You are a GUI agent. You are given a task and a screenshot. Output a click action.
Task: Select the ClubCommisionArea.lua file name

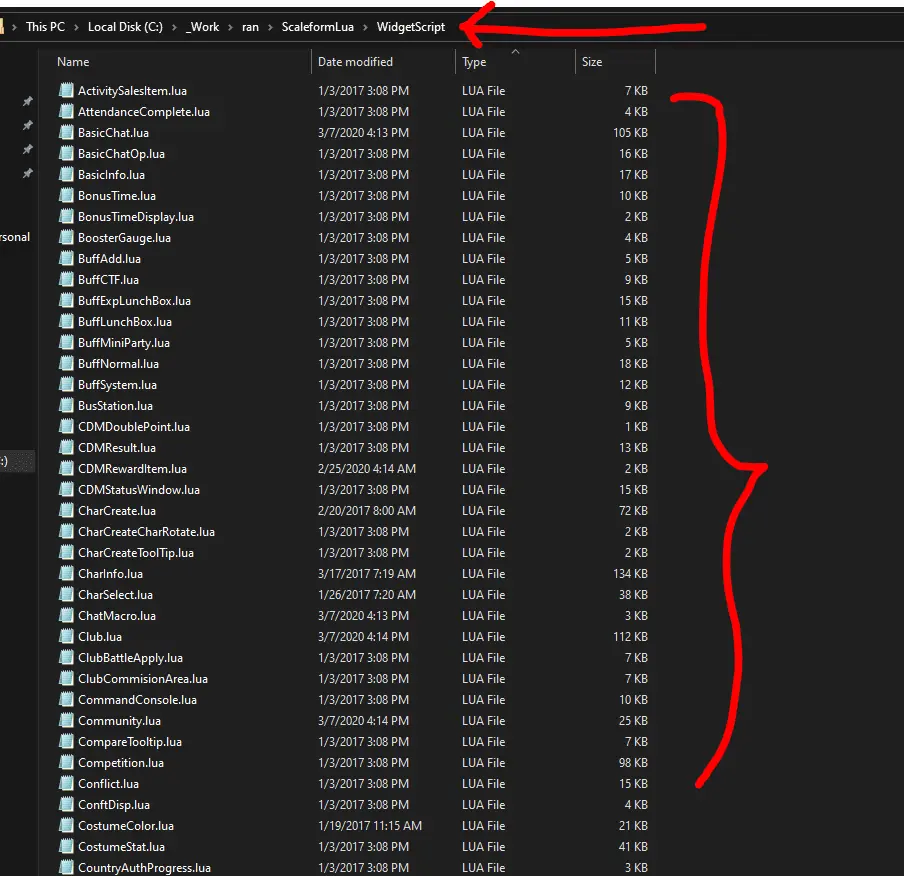(x=143, y=679)
